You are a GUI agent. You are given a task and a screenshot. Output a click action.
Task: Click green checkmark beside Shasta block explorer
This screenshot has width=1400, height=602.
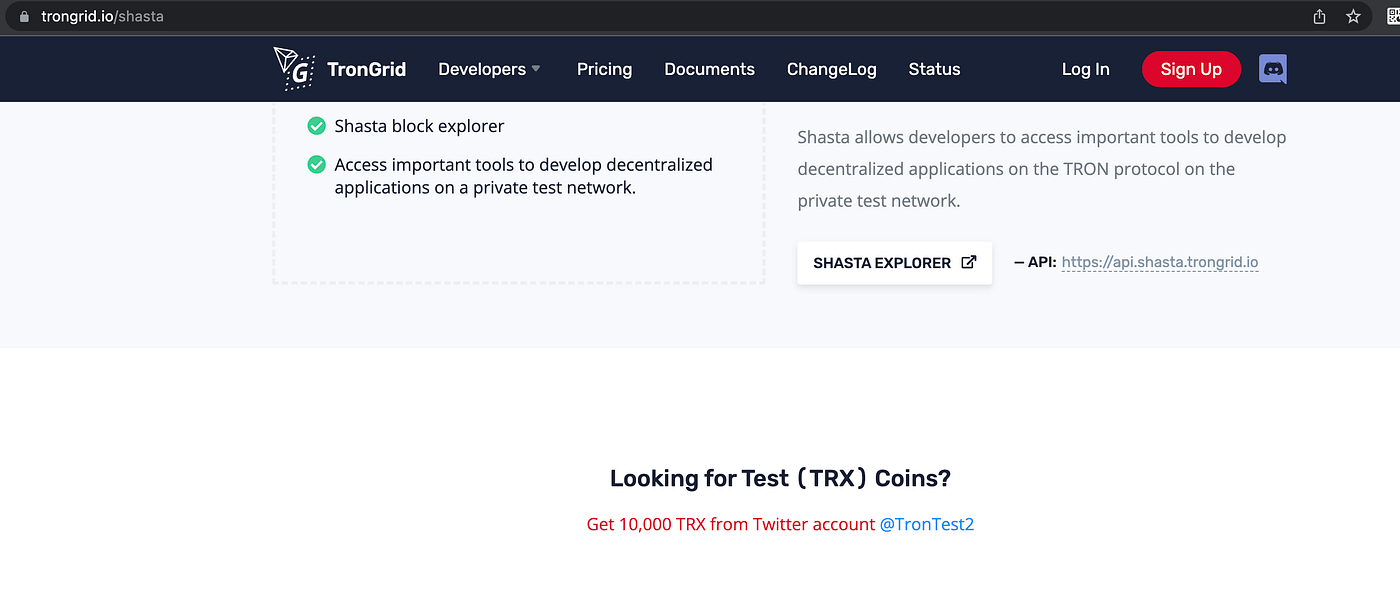[316, 126]
